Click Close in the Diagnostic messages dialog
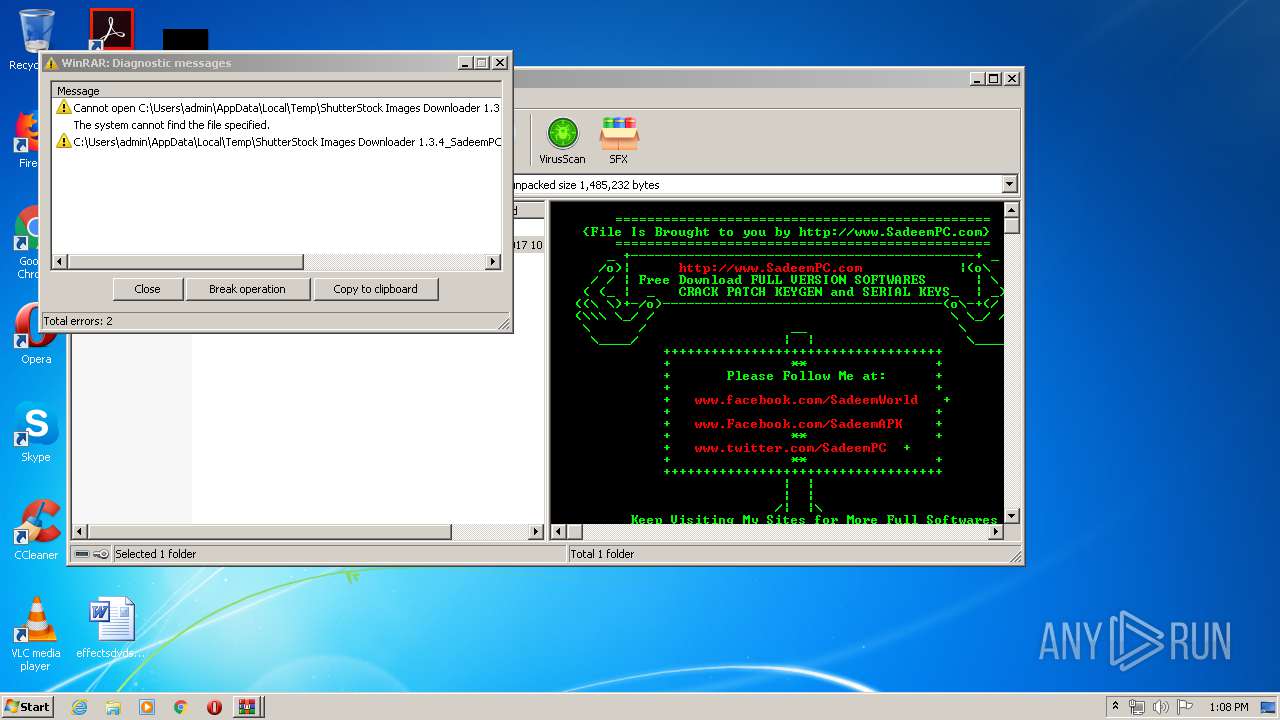1280x720 pixels. point(147,289)
